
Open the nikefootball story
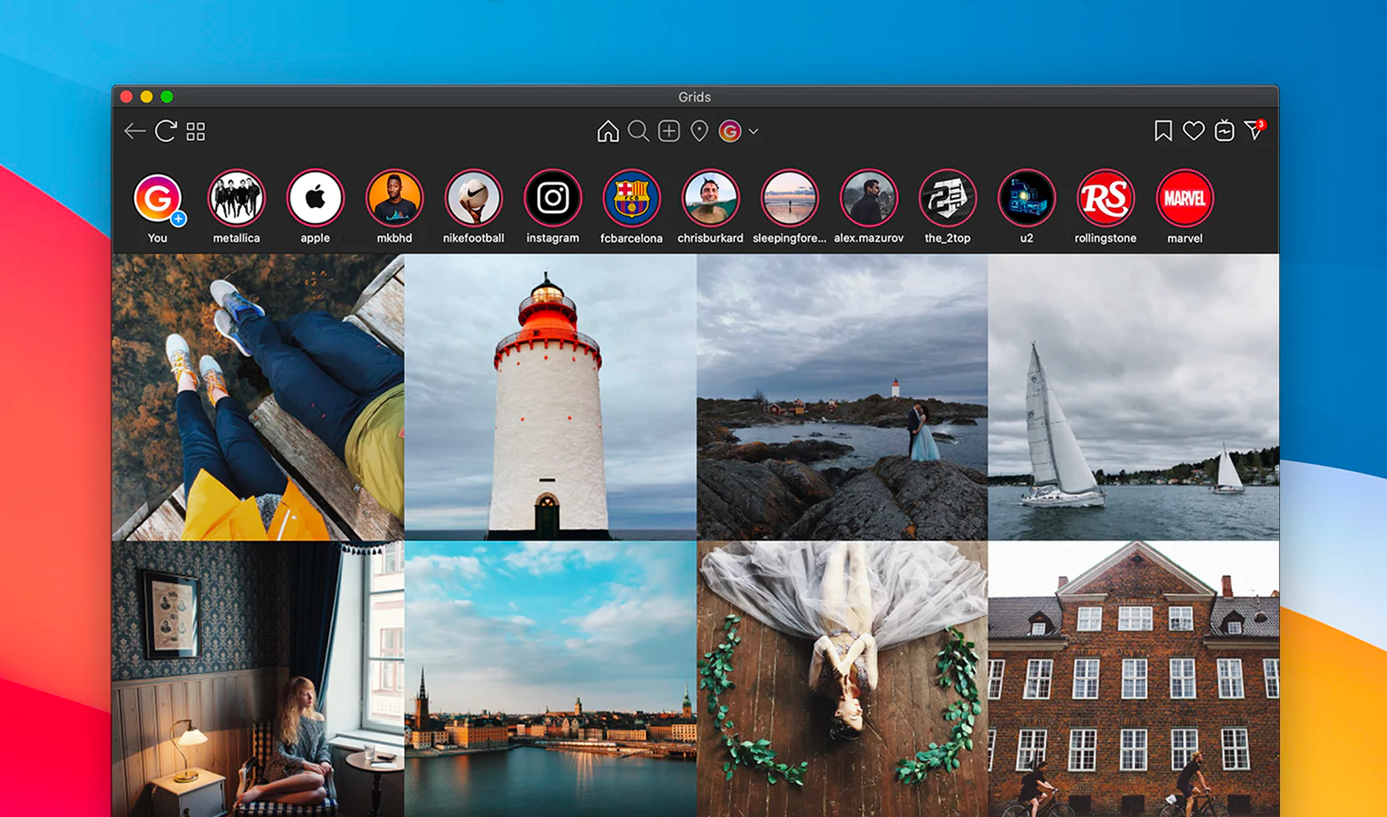474,198
